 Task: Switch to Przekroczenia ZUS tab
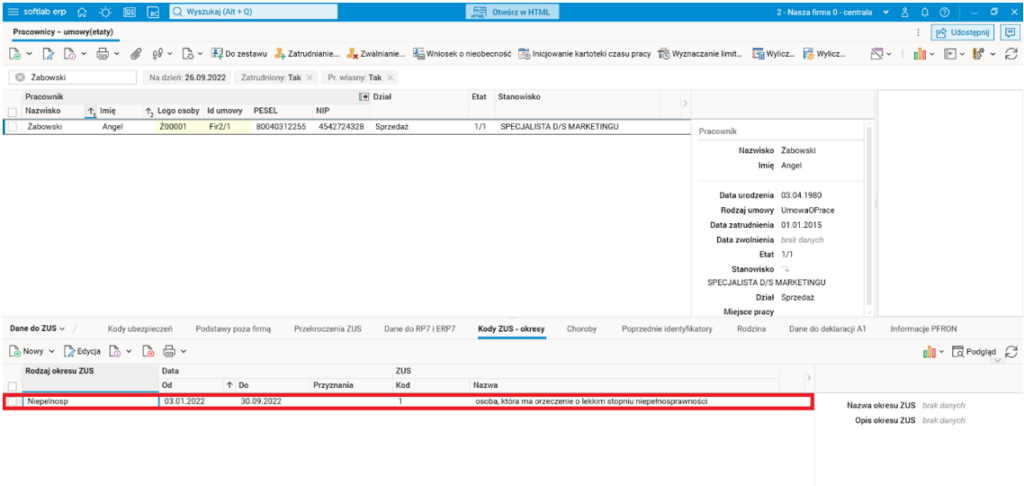pyautogui.click(x=328, y=329)
